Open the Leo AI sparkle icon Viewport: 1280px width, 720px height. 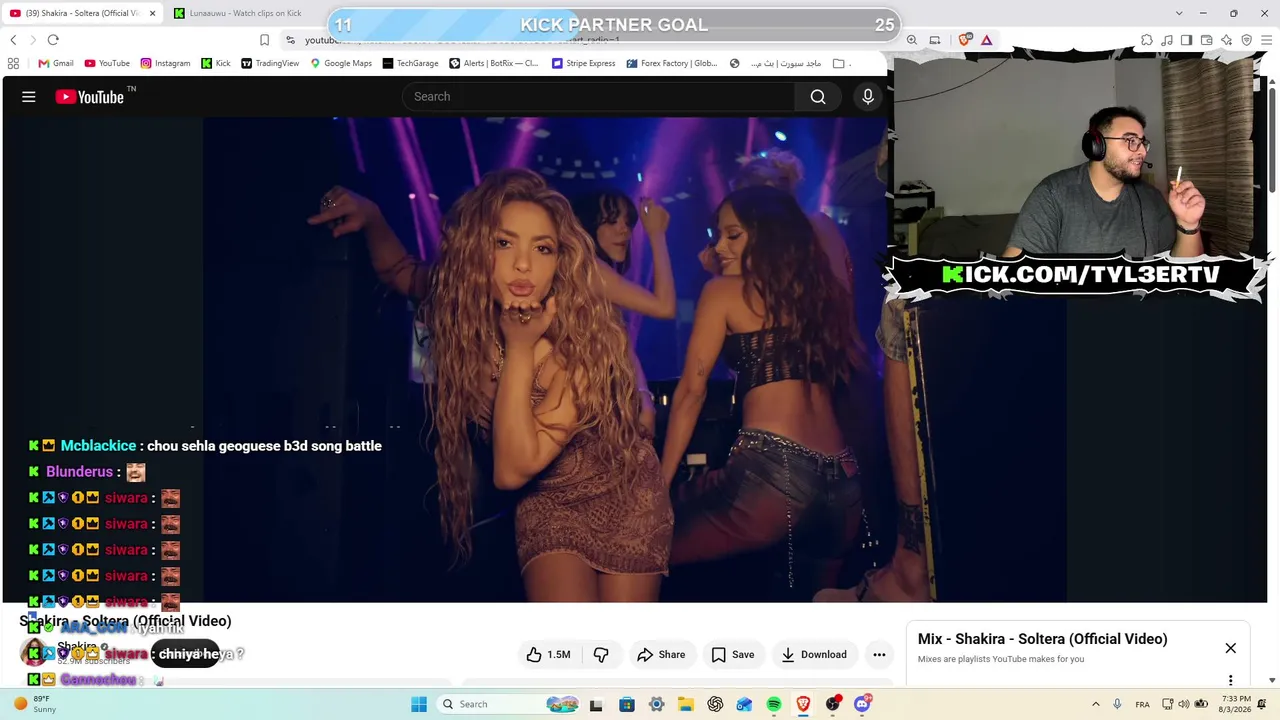(x=1227, y=40)
